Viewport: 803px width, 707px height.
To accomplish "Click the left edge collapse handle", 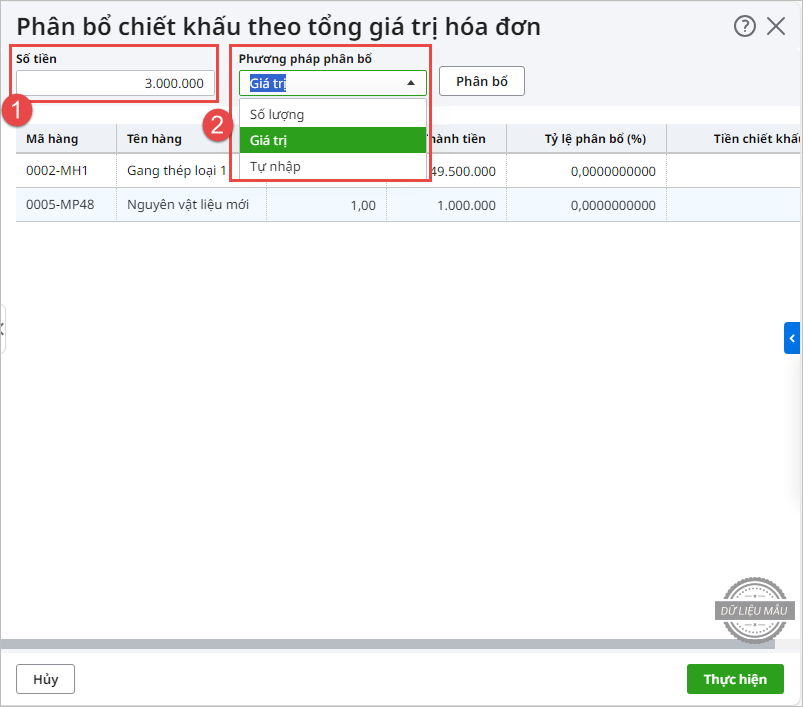I will (3, 329).
